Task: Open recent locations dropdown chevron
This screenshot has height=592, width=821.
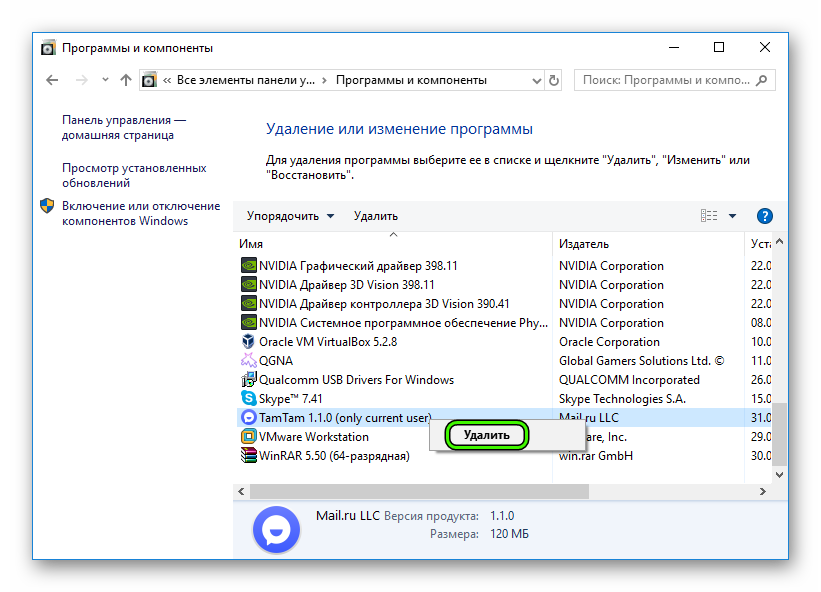Action: 105,80
